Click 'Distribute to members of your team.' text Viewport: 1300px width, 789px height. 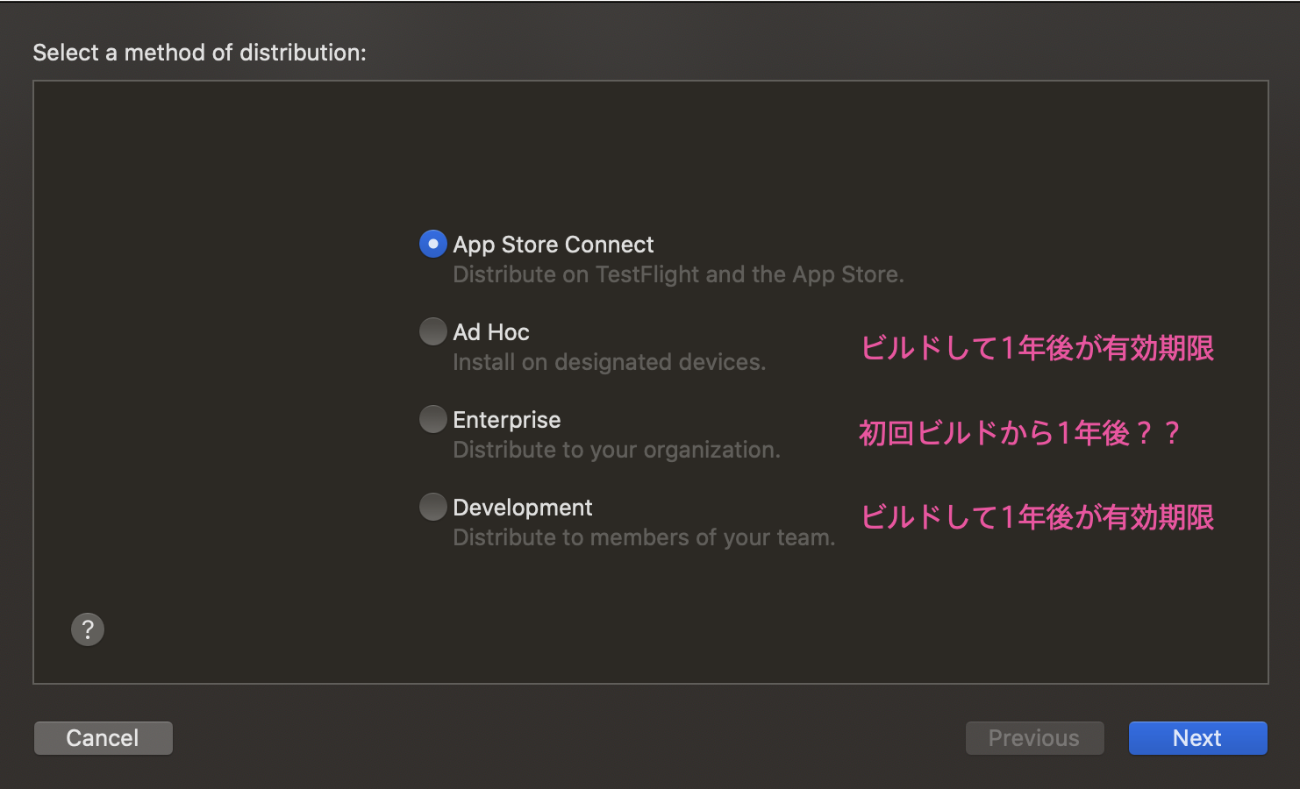click(x=643, y=538)
